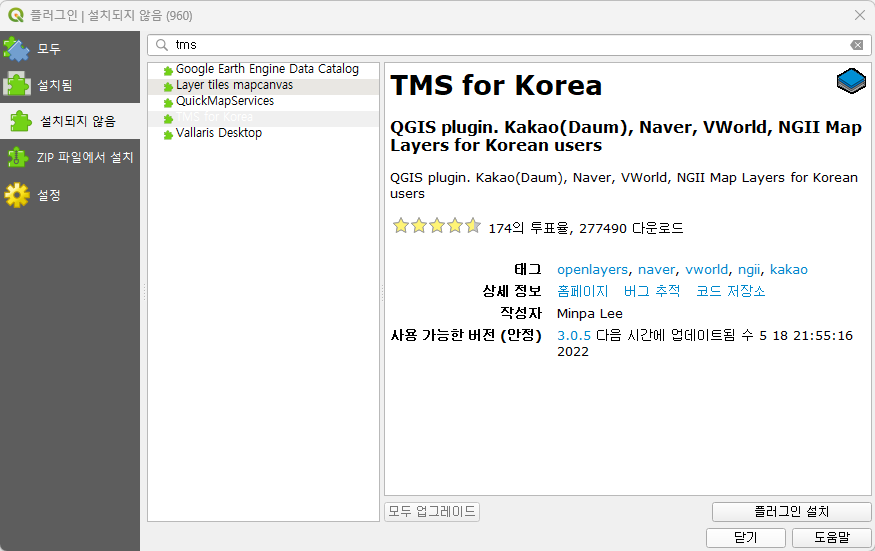Close the plugin manager window

pyautogui.click(x=860, y=15)
